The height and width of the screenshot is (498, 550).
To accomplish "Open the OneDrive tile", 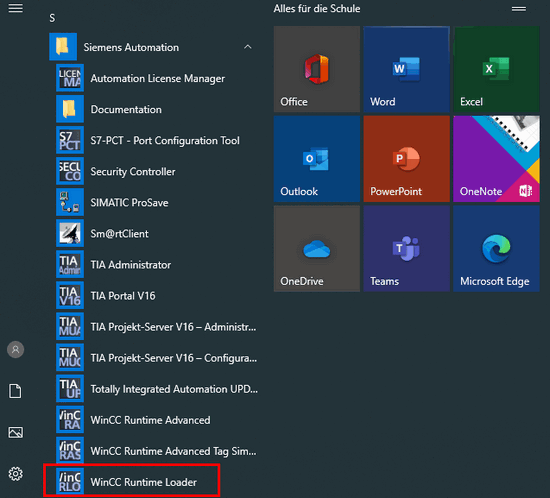I will (317, 249).
